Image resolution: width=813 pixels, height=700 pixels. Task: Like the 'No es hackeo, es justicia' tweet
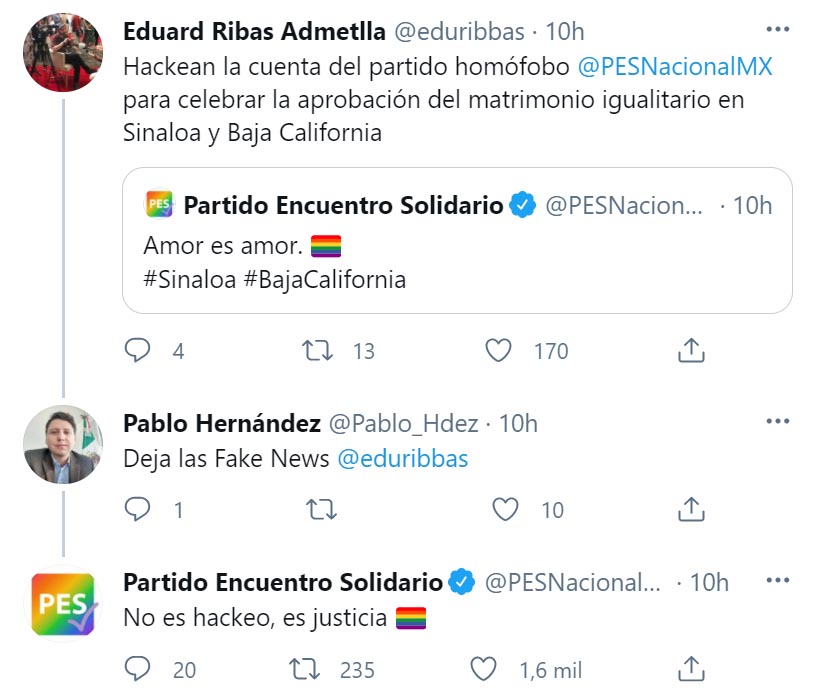484,669
